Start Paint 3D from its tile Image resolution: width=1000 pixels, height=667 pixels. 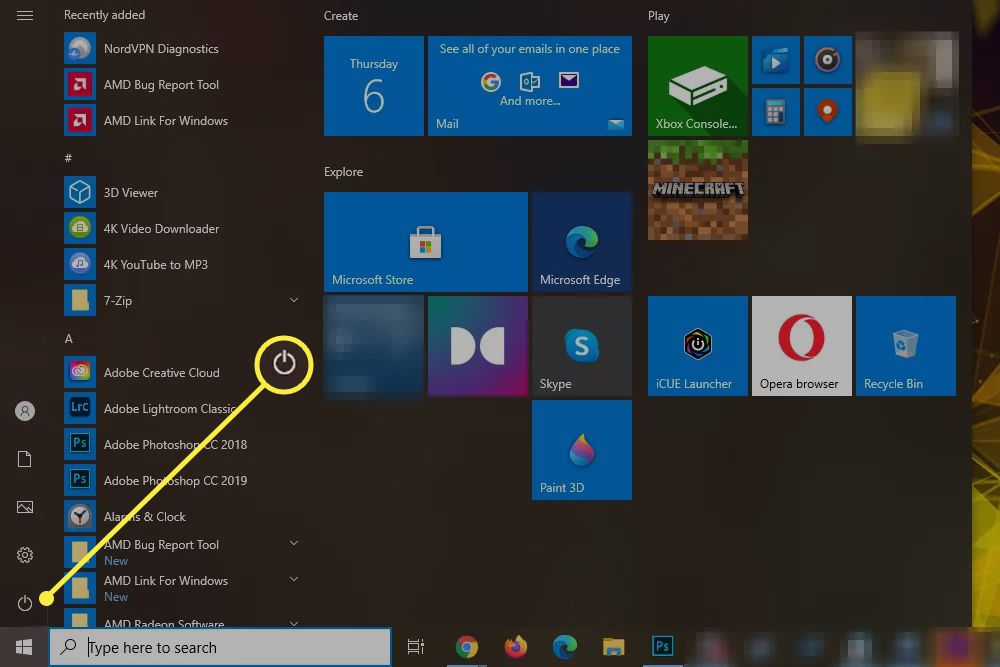582,449
